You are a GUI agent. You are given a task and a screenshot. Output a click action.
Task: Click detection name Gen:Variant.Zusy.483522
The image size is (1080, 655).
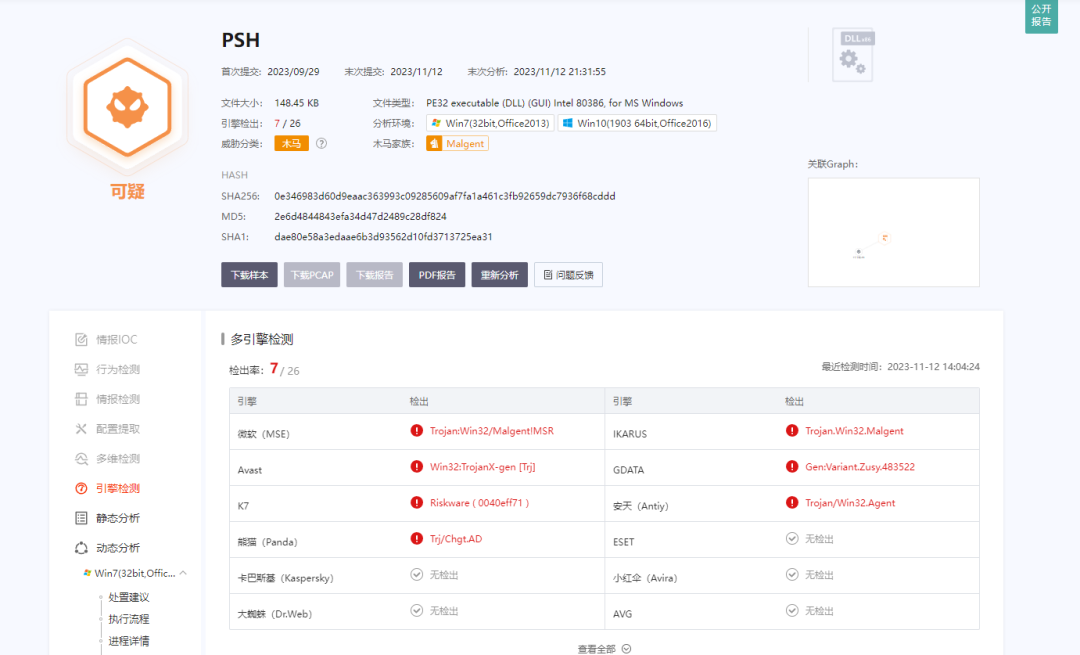[x=860, y=466]
